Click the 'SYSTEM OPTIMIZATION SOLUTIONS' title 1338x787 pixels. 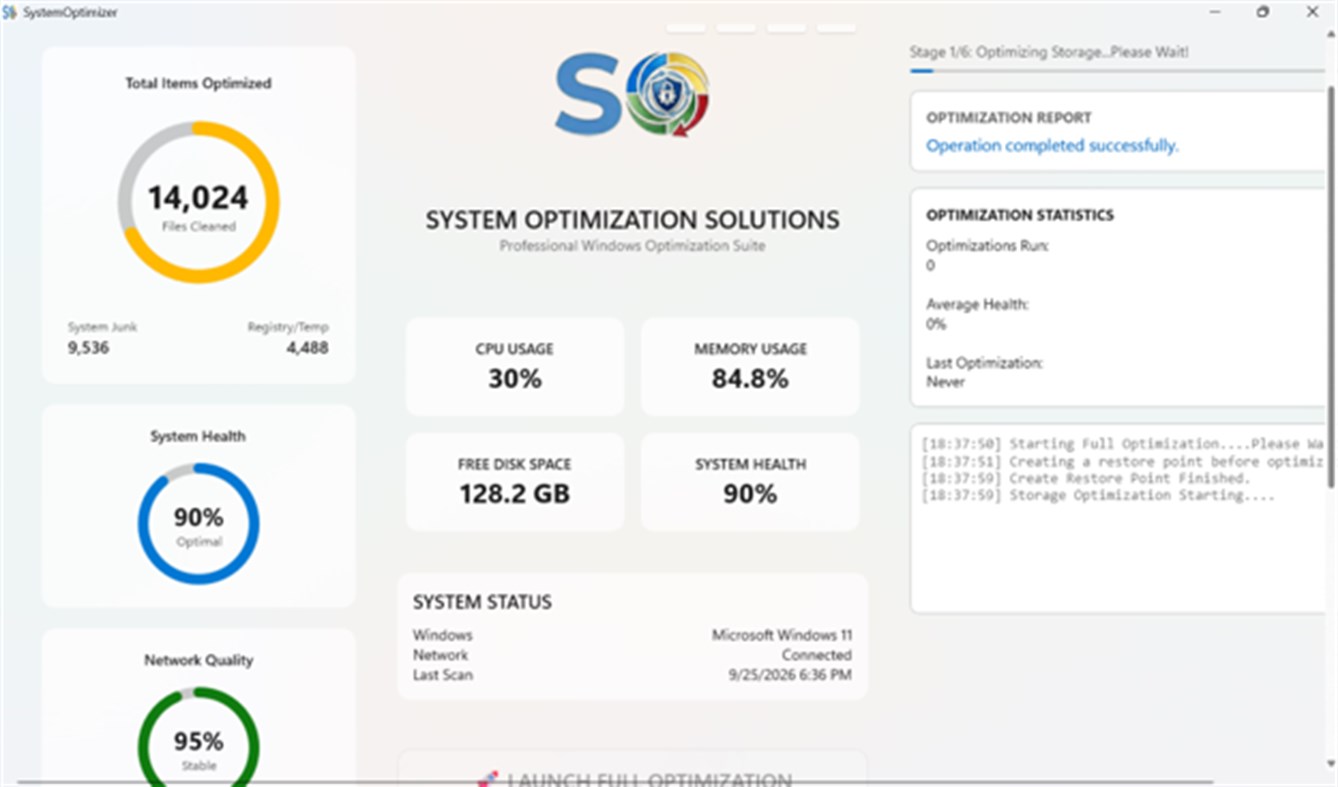coord(633,220)
